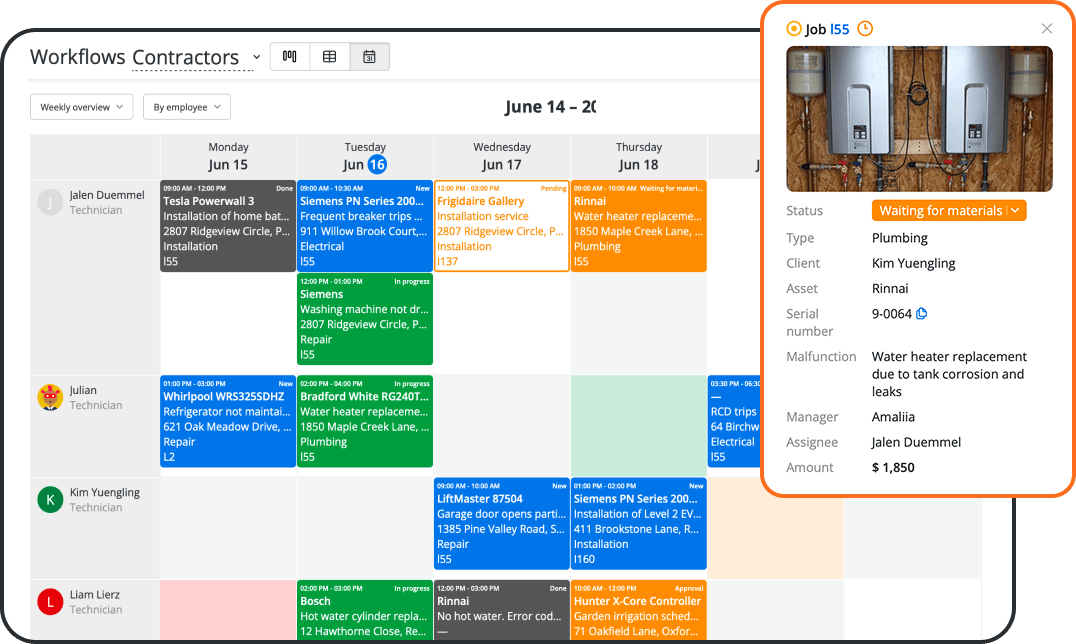This screenshot has height=644, width=1076.
Task: Click the manager name Amaliia
Action: click(893, 417)
